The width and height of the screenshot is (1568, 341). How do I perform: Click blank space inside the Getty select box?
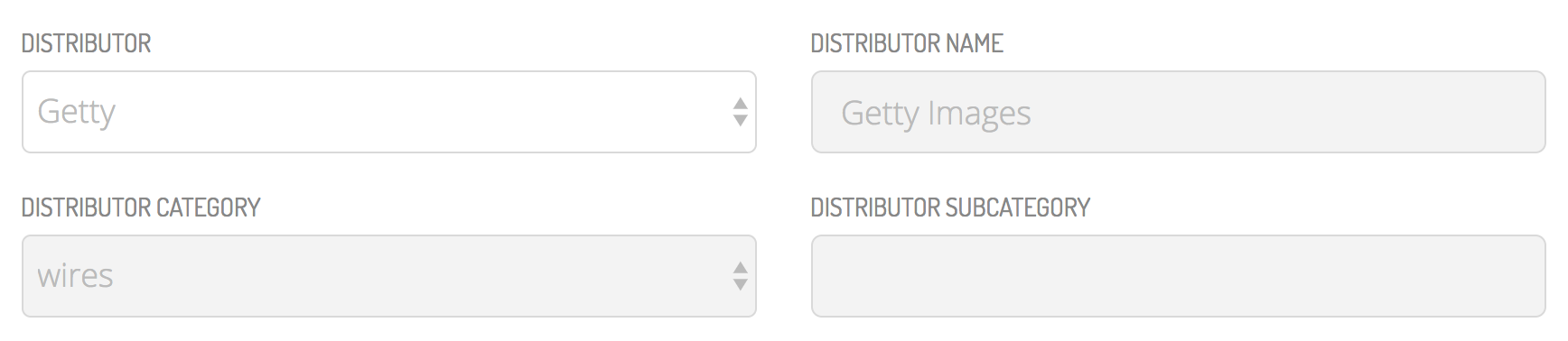point(425,112)
